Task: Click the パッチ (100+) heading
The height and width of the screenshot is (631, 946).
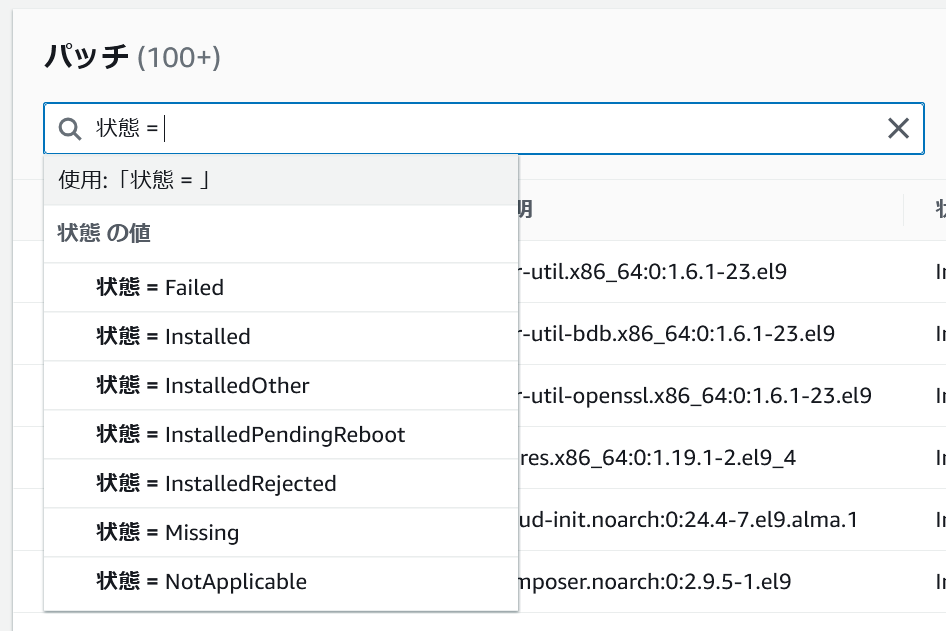Action: 132,56
